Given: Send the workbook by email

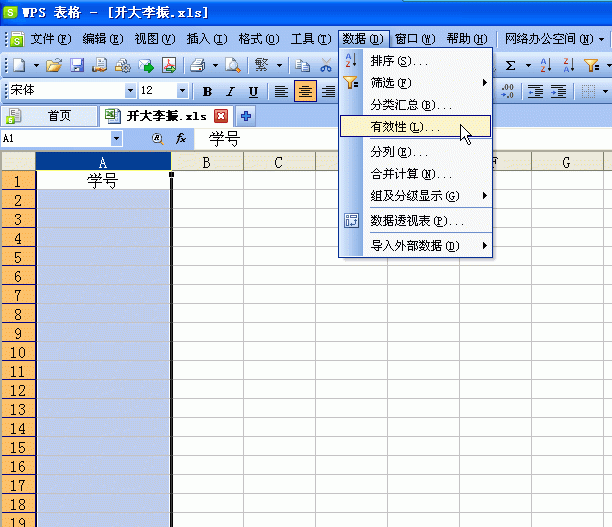Looking at the screenshot, I should pyautogui.click(x=146, y=66).
